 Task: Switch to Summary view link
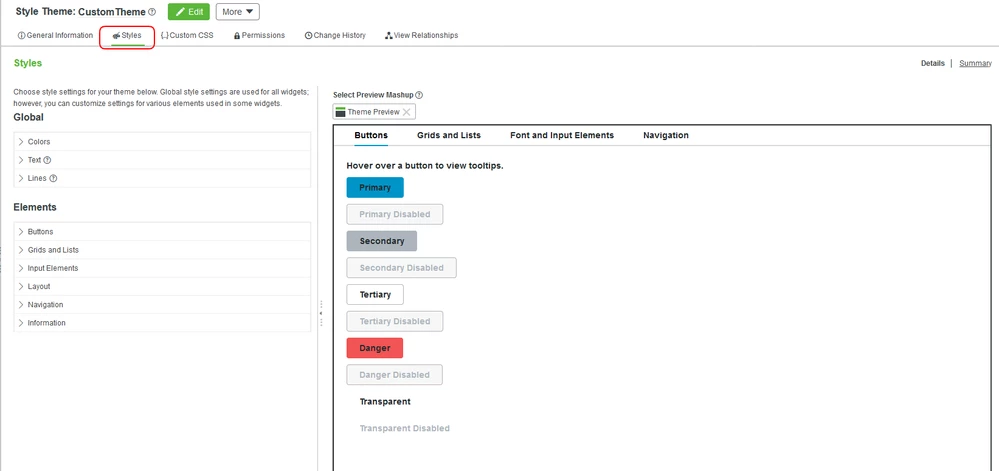975,63
